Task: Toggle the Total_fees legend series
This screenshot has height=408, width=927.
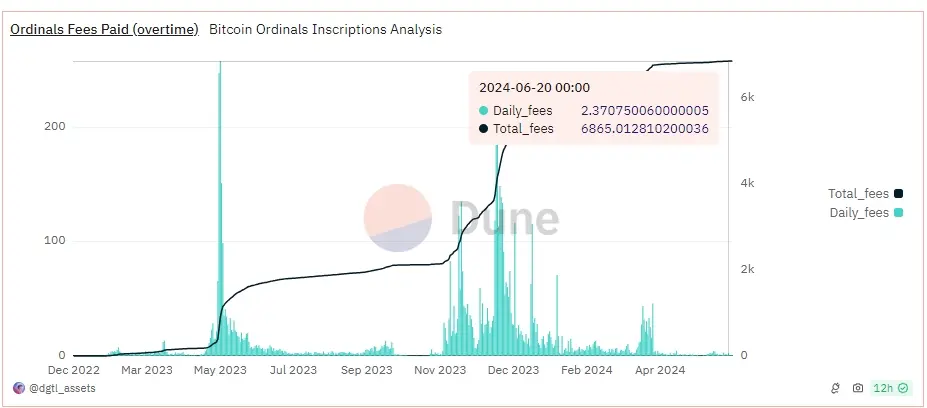Action: 858,194
